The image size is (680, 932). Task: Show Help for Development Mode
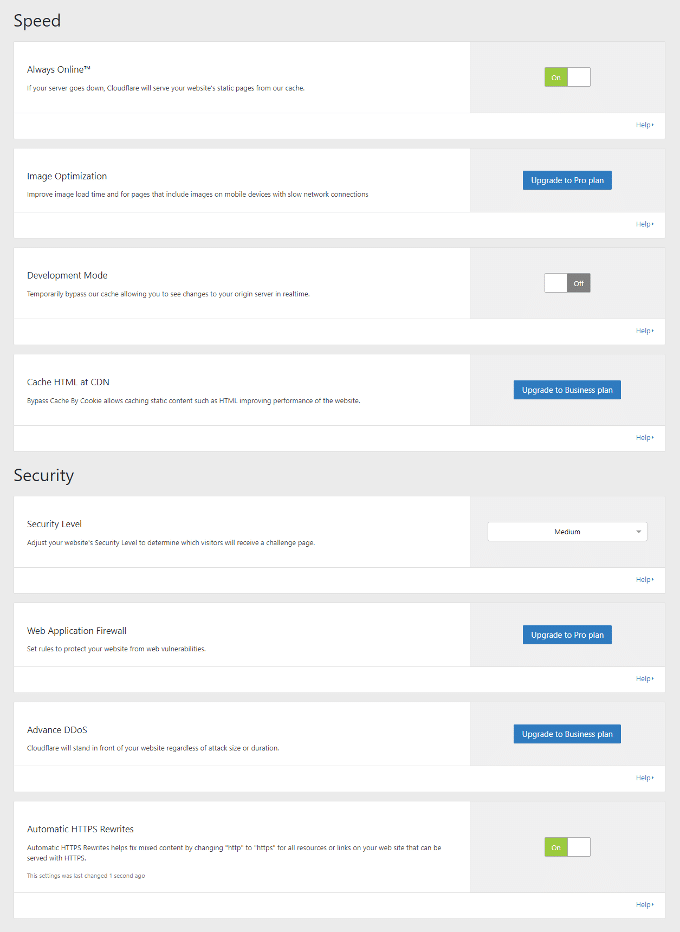tap(644, 331)
